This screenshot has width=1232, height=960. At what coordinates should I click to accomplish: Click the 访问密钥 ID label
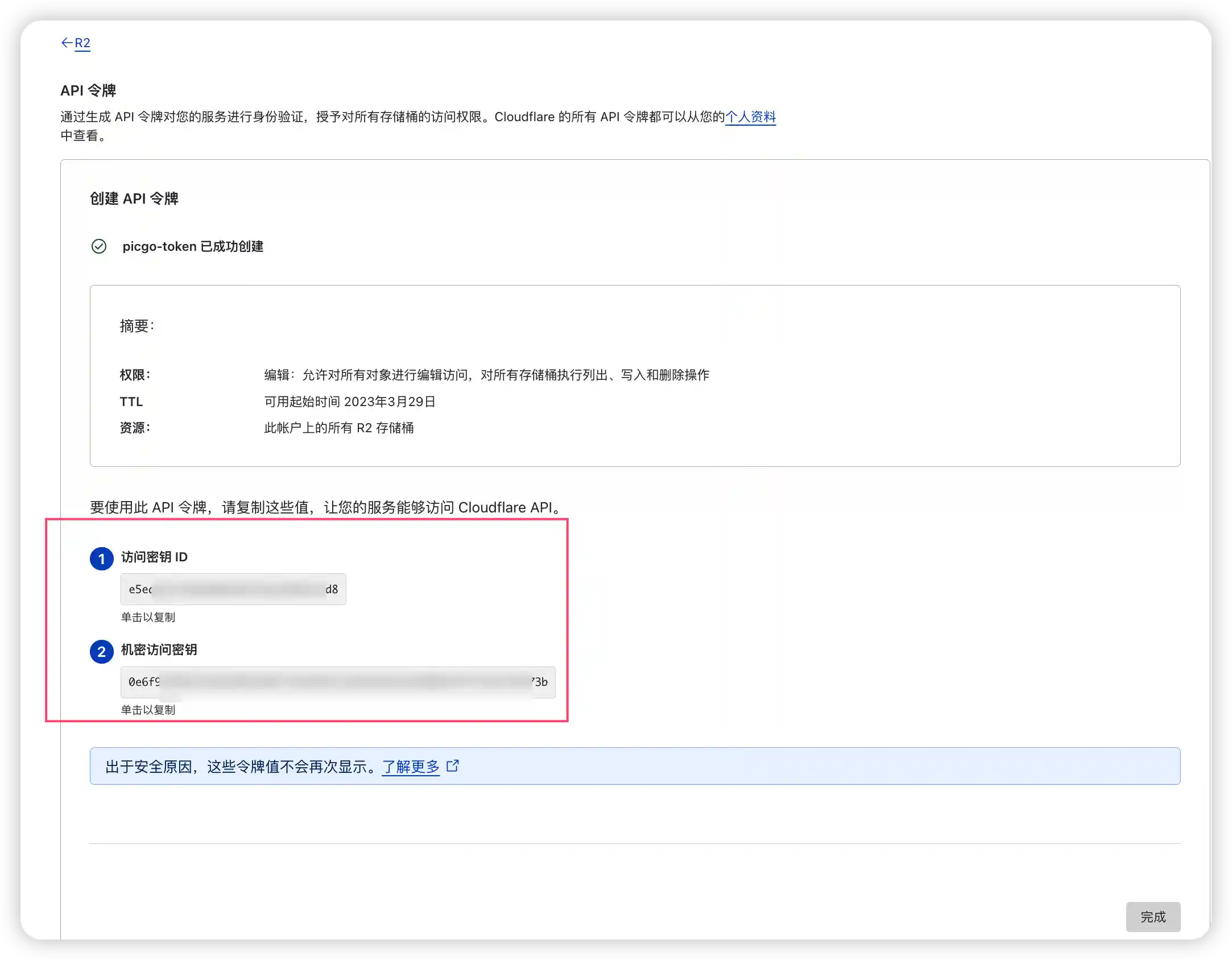pos(154,558)
